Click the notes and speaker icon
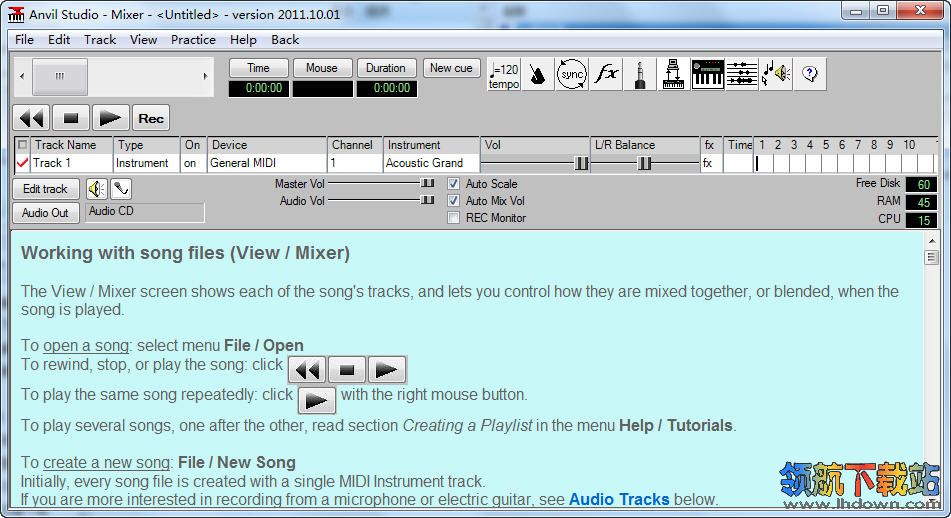Screen dimensions: 951x518 pyautogui.click(x=776, y=75)
